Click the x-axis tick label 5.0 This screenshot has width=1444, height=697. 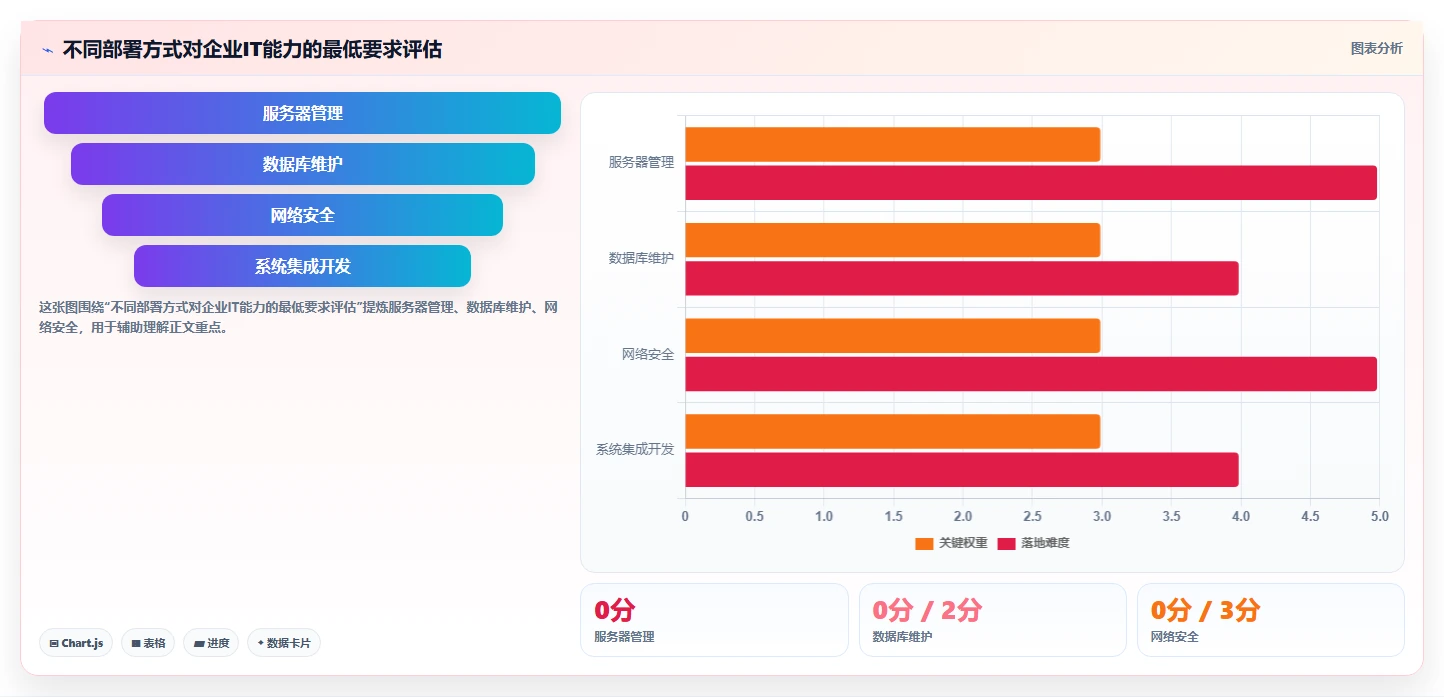(x=1379, y=516)
